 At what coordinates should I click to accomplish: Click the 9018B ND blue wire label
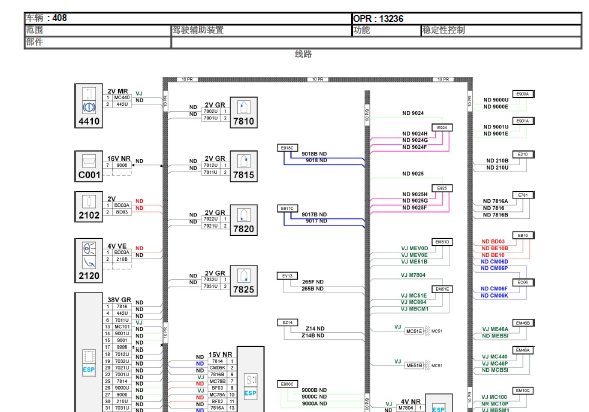coord(314,154)
